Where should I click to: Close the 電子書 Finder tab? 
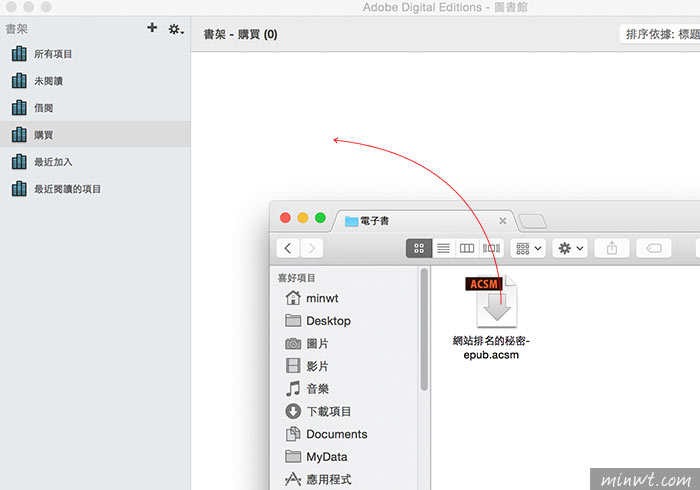point(503,221)
